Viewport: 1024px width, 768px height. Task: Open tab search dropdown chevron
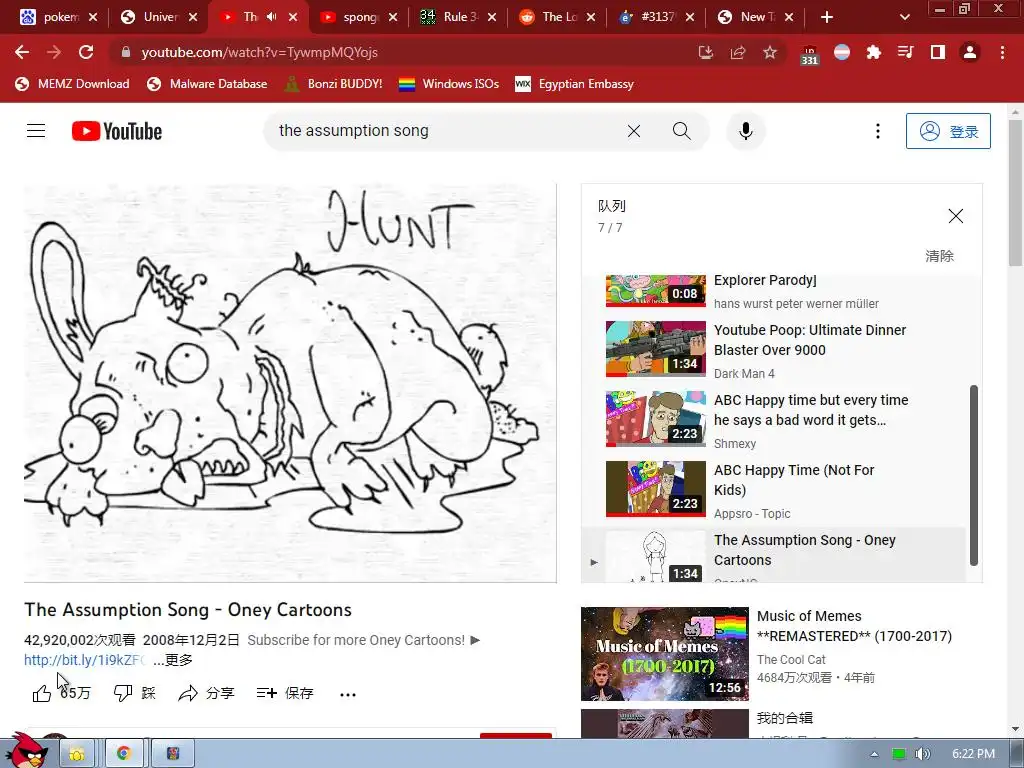click(904, 17)
